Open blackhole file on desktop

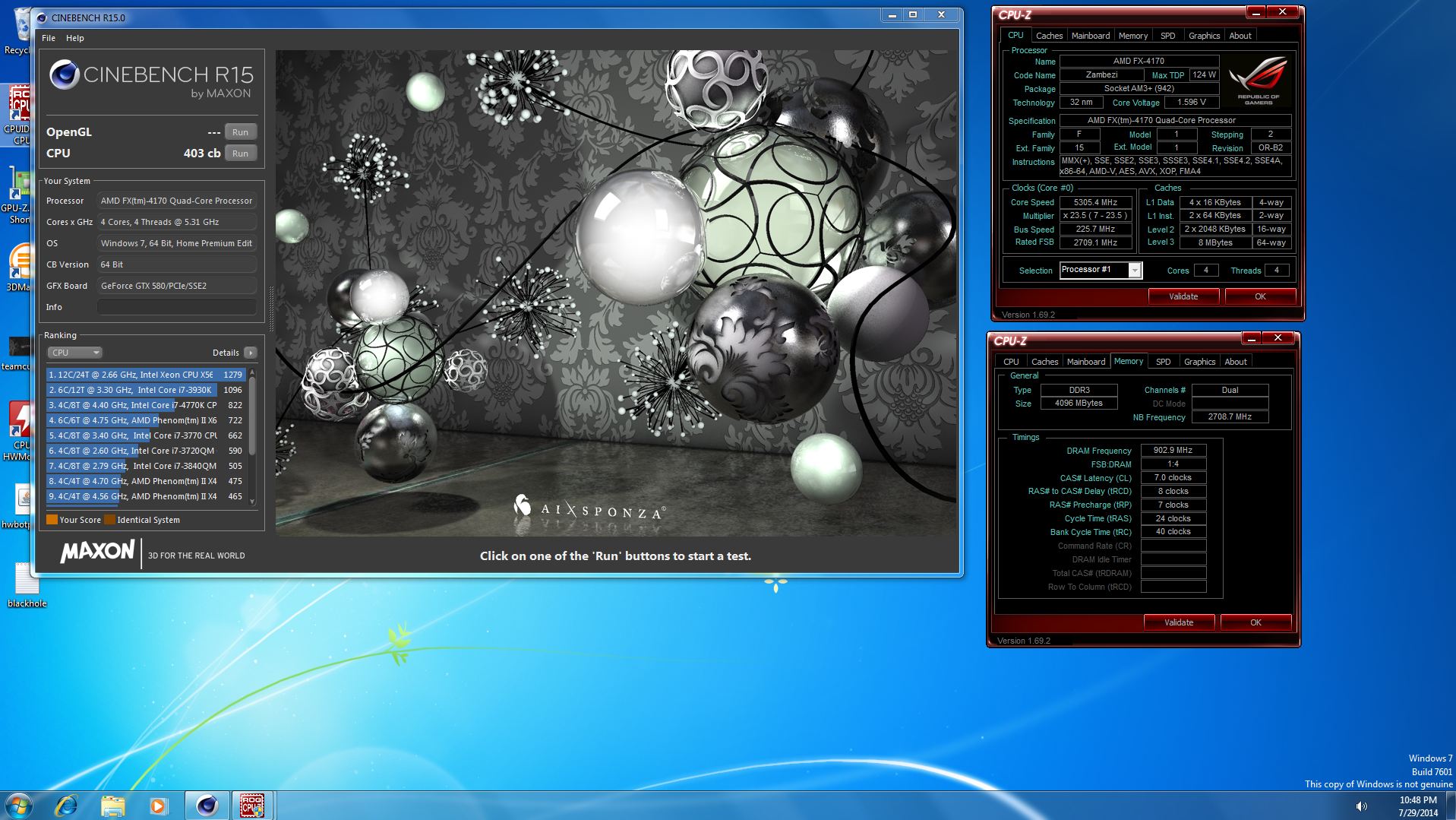(27, 585)
